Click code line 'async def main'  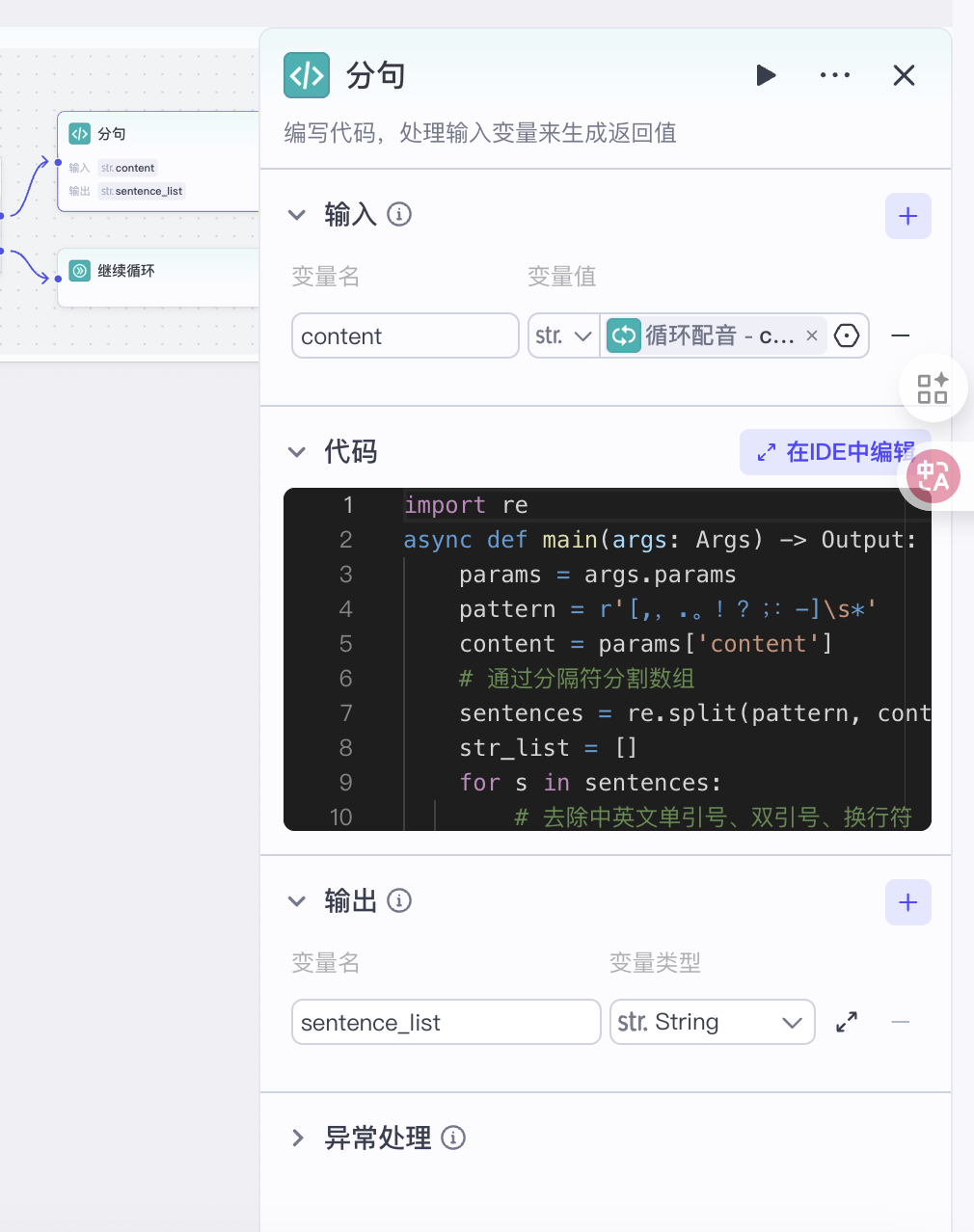click(x=660, y=540)
